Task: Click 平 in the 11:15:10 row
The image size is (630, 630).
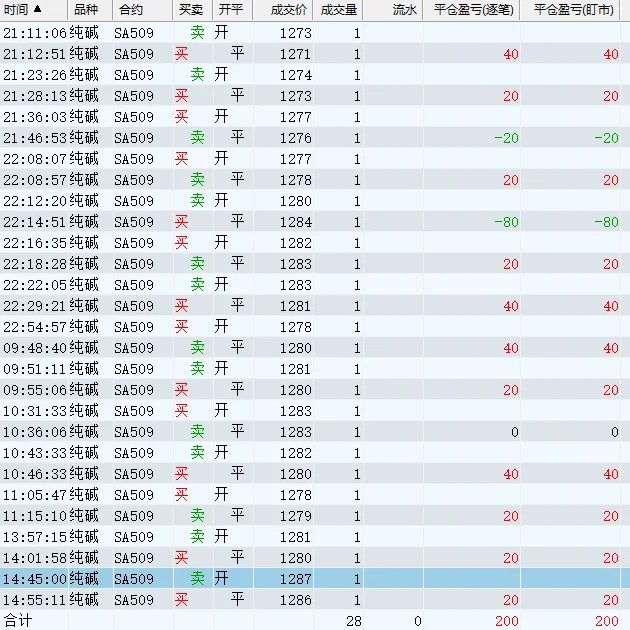Action: coord(237,515)
